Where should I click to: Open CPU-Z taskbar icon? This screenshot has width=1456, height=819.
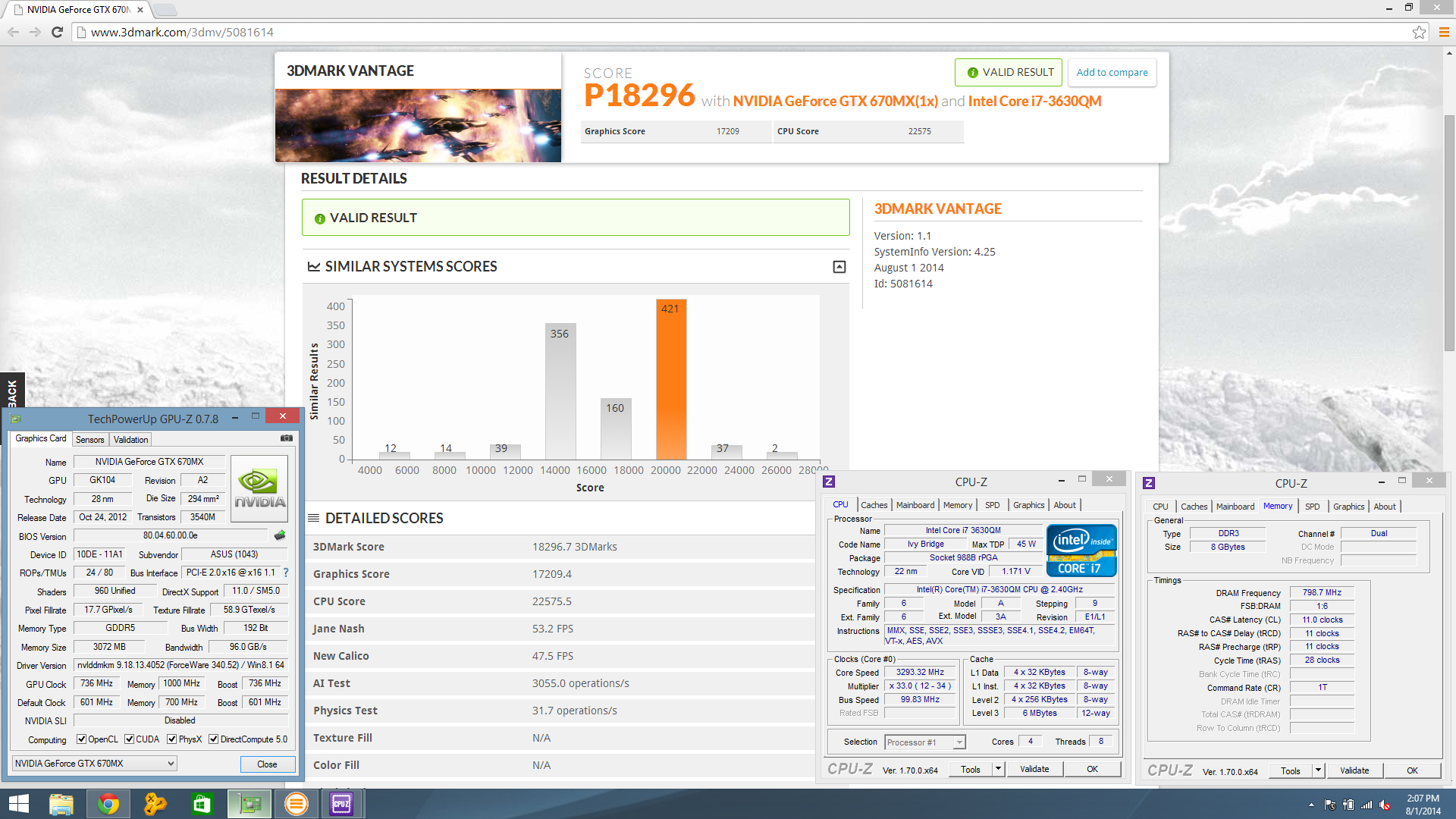tap(342, 804)
